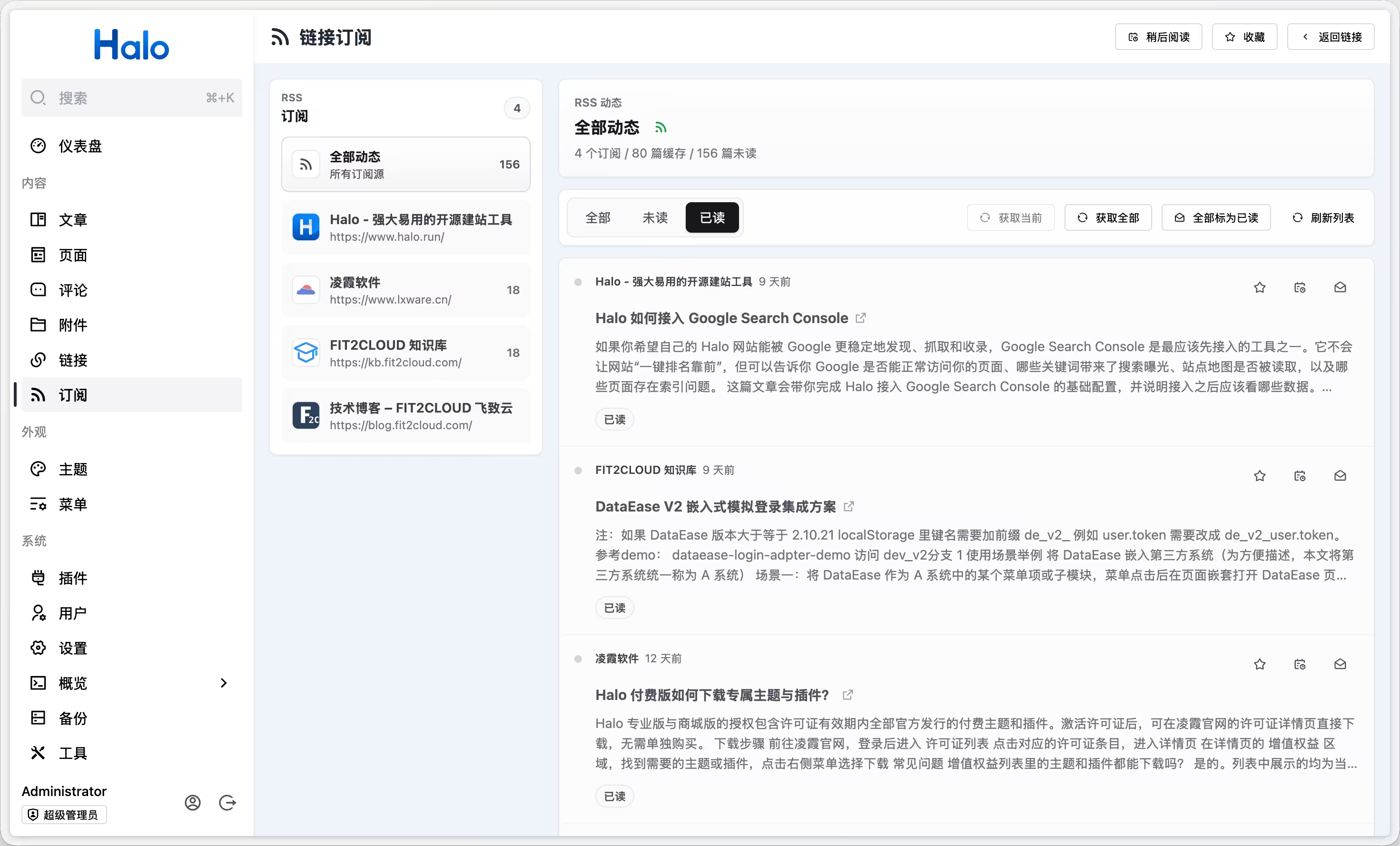Select 订阅 in sidebar
Image resolution: width=1400 pixels, height=846 pixels.
click(132, 395)
